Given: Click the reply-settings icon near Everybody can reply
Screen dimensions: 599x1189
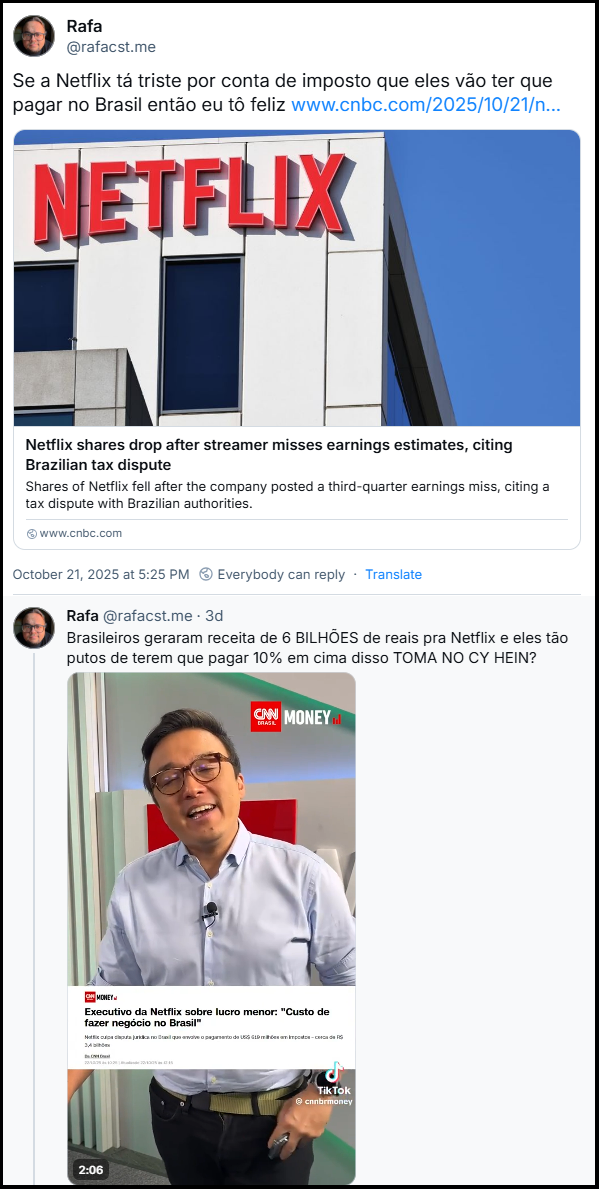Looking at the screenshot, I should 205,574.
